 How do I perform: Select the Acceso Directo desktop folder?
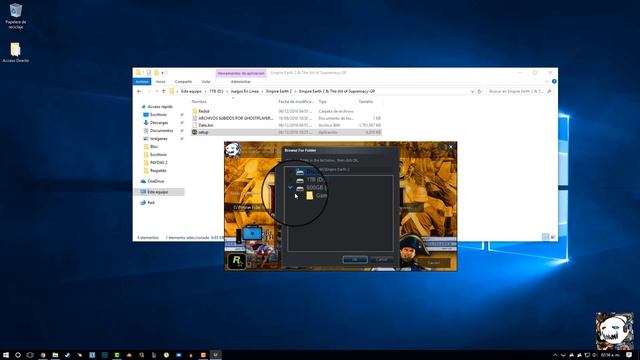[x=16, y=53]
